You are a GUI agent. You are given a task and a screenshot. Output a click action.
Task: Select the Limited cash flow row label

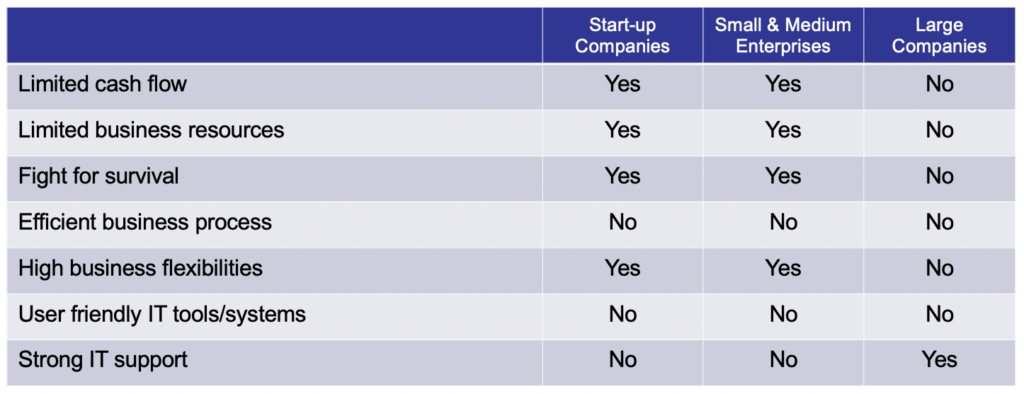(103, 84)
